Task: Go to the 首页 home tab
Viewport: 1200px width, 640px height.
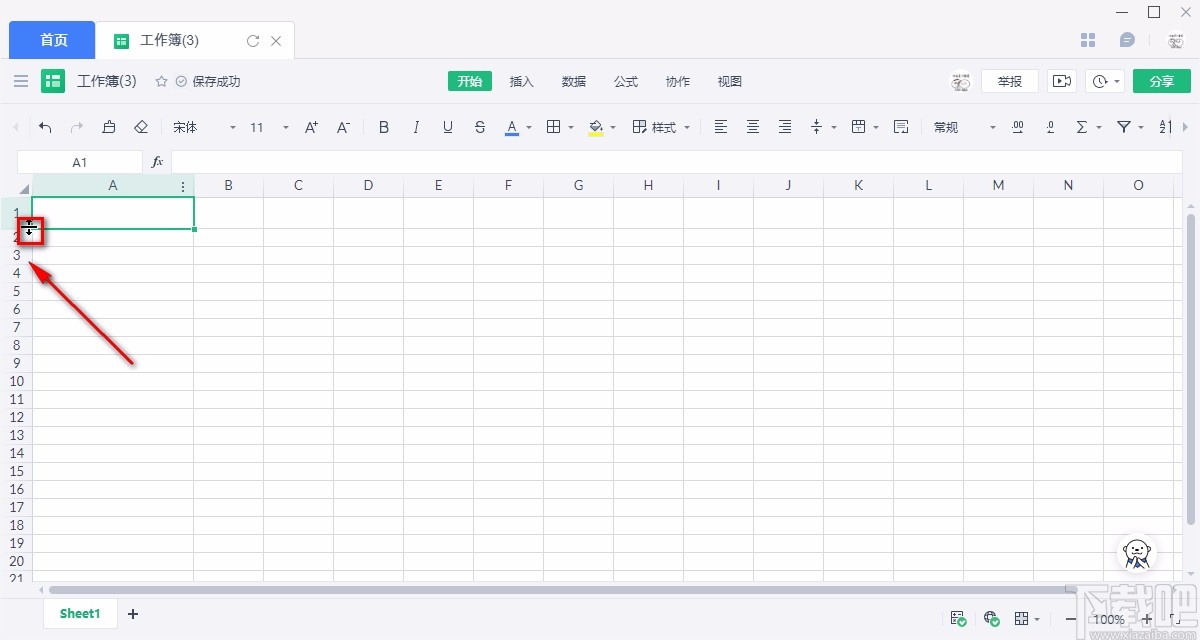Action: coord(53,40)
